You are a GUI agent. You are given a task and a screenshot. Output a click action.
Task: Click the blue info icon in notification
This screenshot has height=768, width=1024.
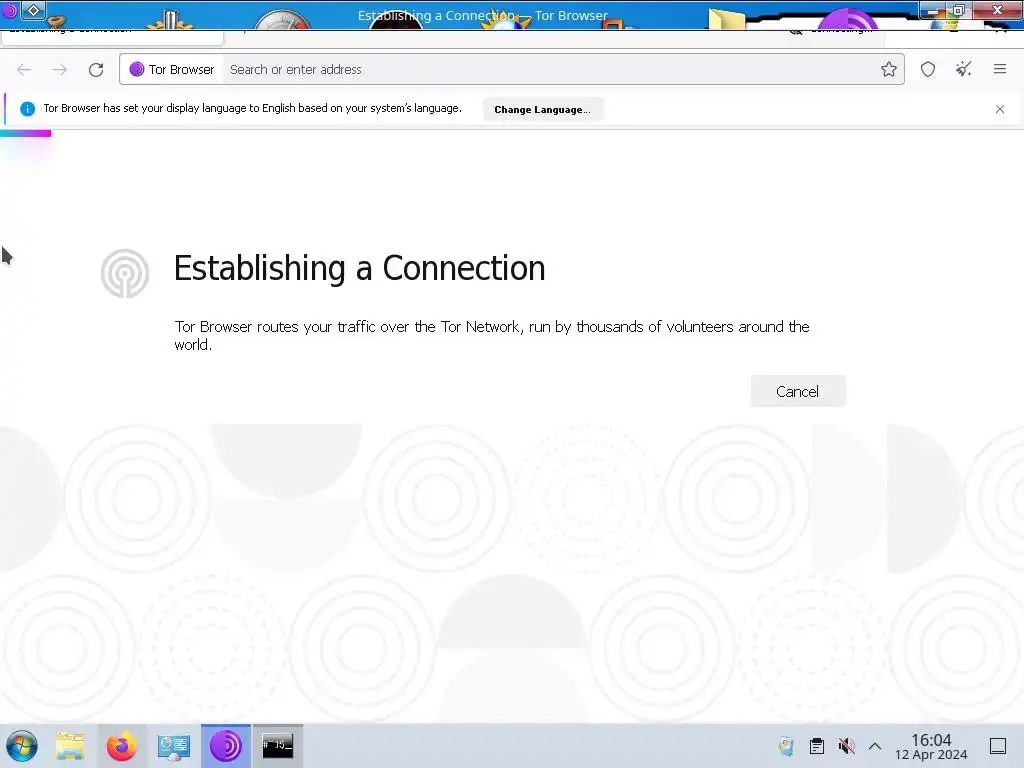(x=27, y=108)
